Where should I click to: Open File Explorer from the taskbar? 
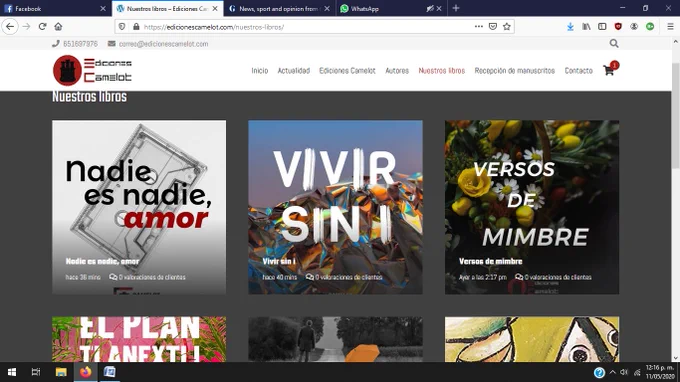pos(61,372)
